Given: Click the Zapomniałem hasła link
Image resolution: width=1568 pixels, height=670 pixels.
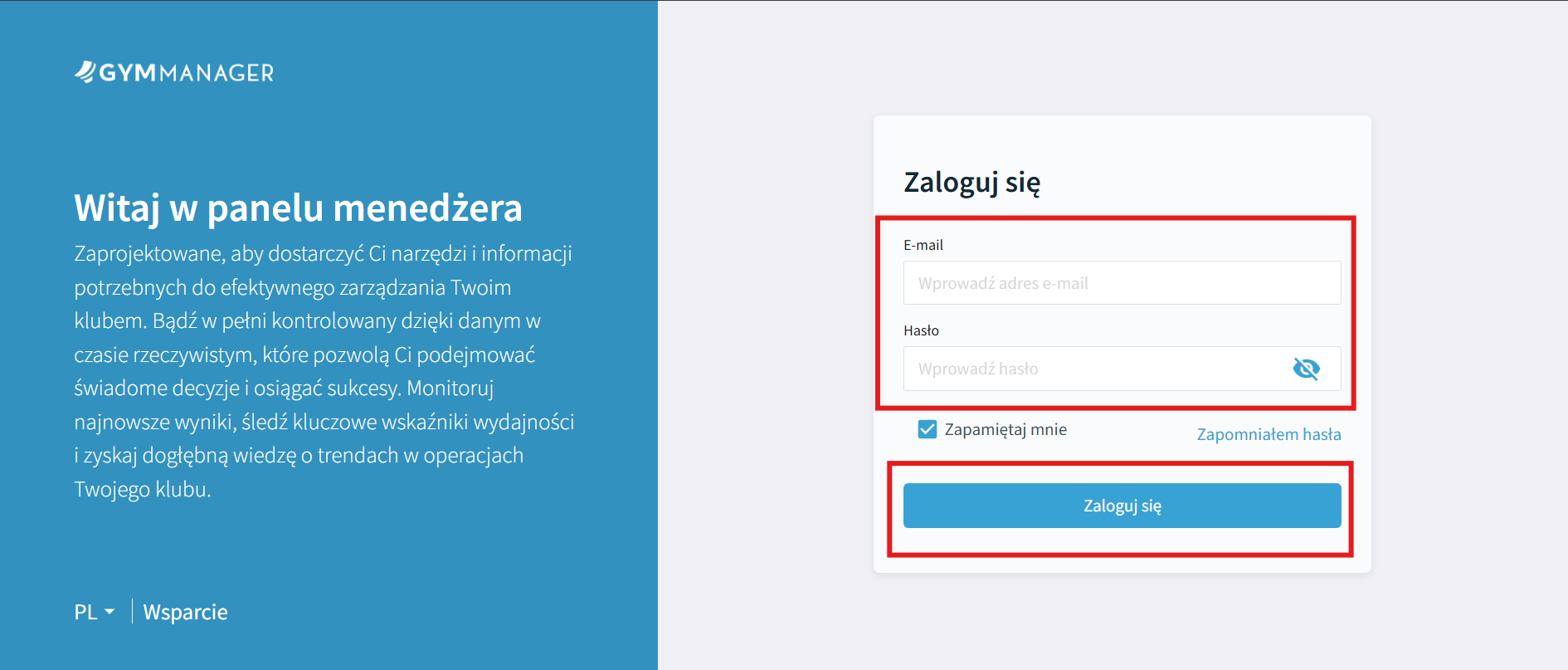Looking at the screenshot, I should 1269,434.
